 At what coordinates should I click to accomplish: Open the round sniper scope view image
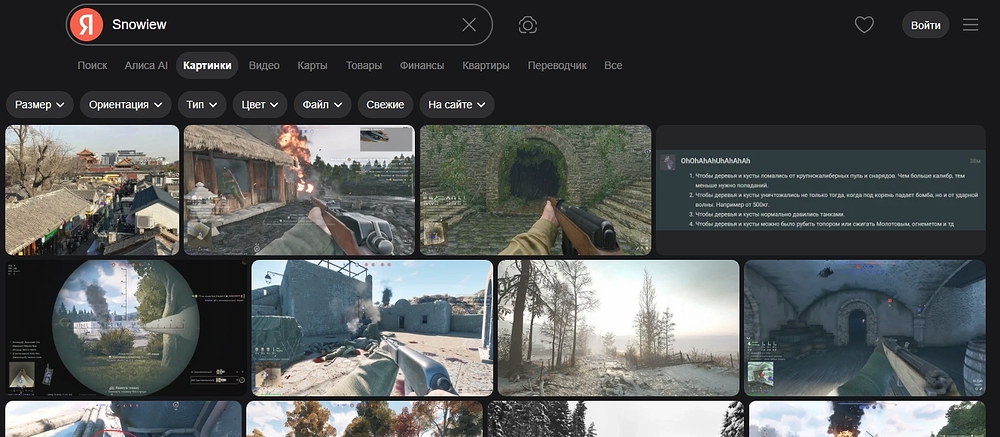pos(126,328)
